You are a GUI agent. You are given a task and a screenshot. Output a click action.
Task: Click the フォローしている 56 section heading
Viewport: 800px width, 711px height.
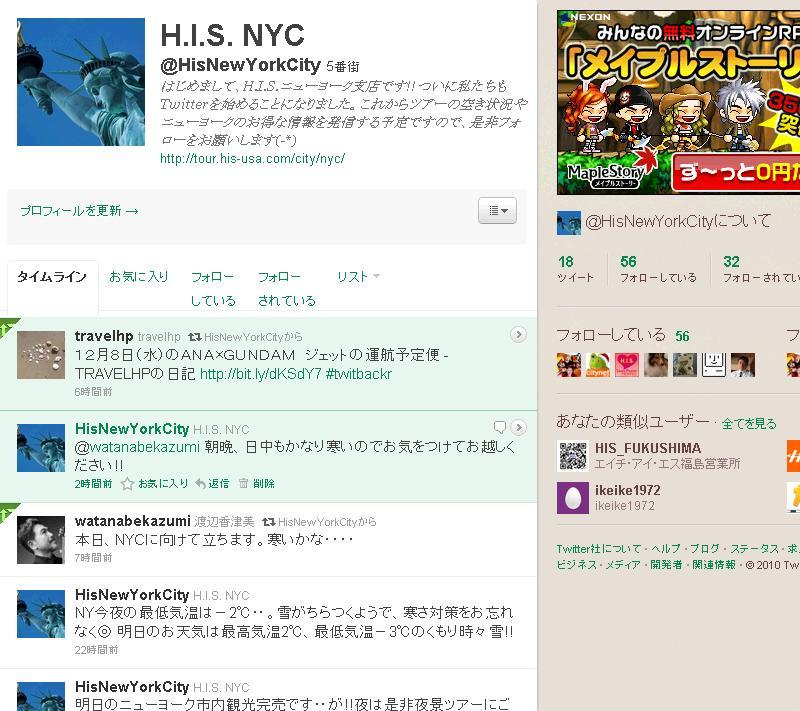pyautogui.click(x=622, y=335)
